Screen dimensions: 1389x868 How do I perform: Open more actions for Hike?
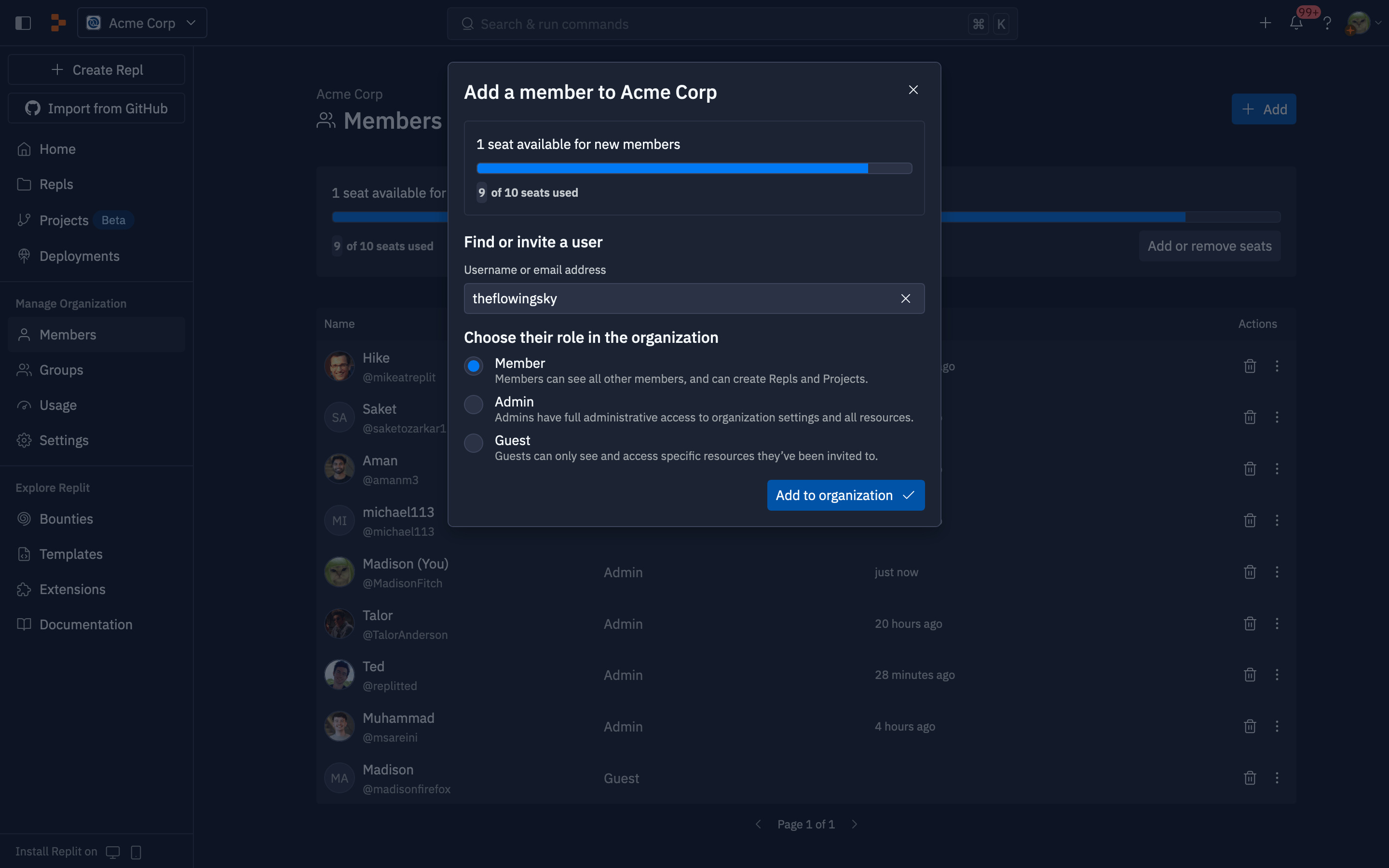point(1277,366)
